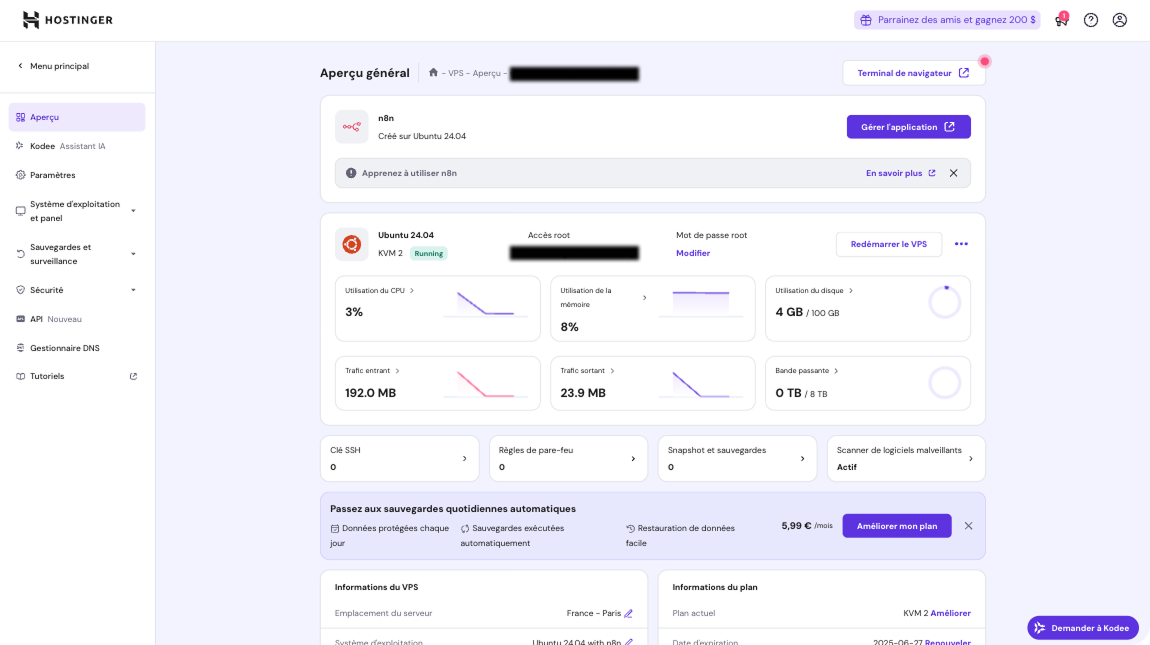Dismiss the n8n learning banner
Viewport: 1150px width, 645px height.
[x=953, y=173]
